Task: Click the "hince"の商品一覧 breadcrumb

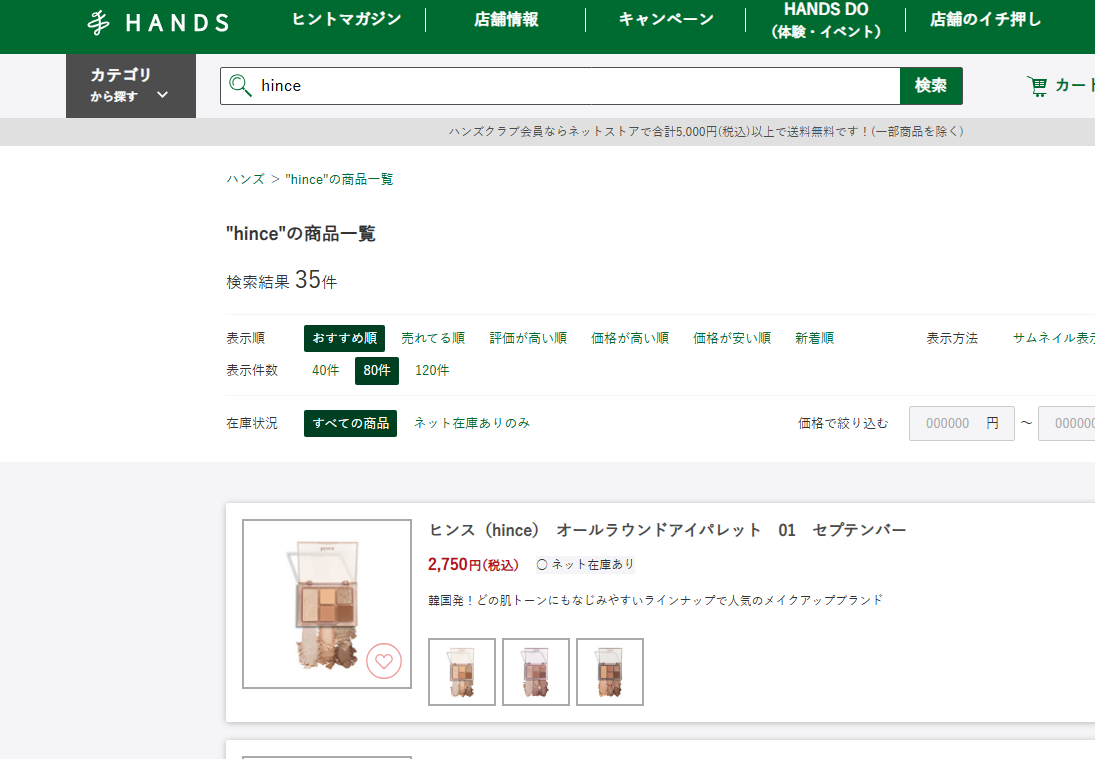Action: point(339,179)
